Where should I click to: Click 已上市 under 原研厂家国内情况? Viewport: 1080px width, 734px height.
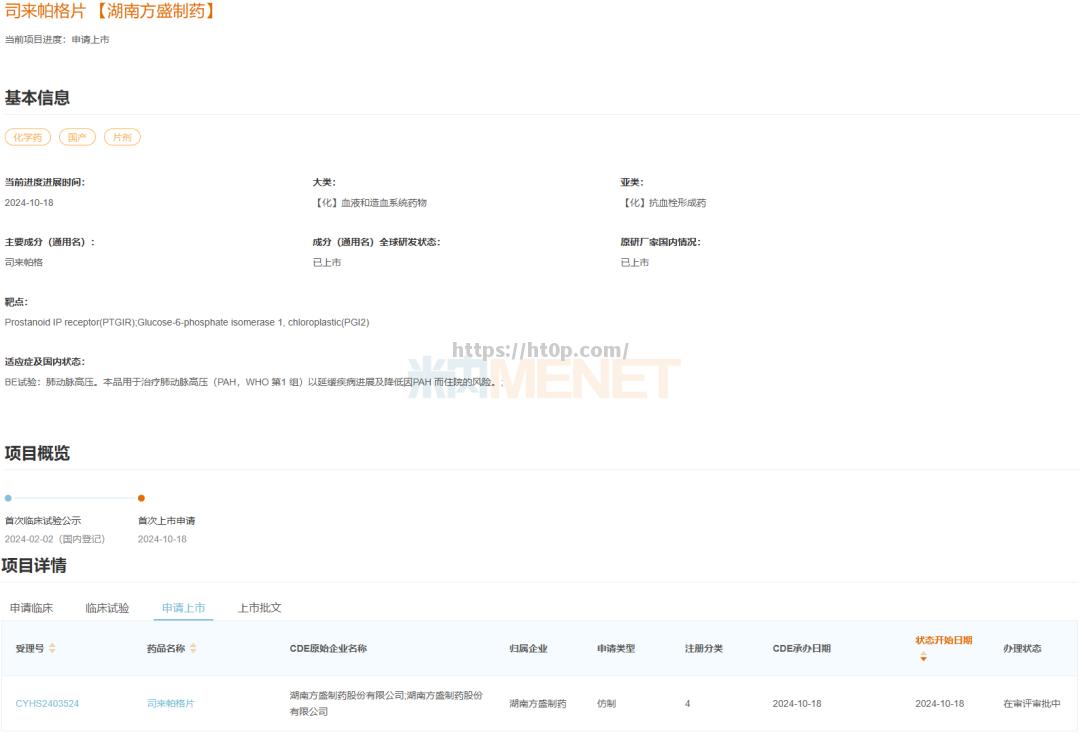click(x=634, y=262)
